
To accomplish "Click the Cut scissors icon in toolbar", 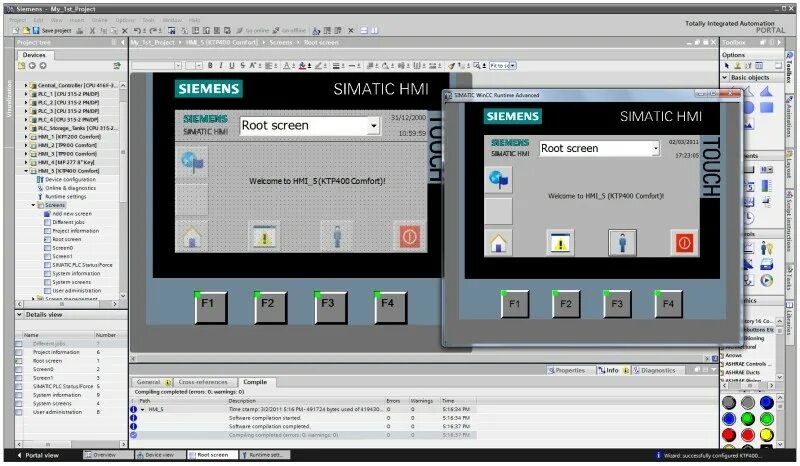I will pos(92,31).
